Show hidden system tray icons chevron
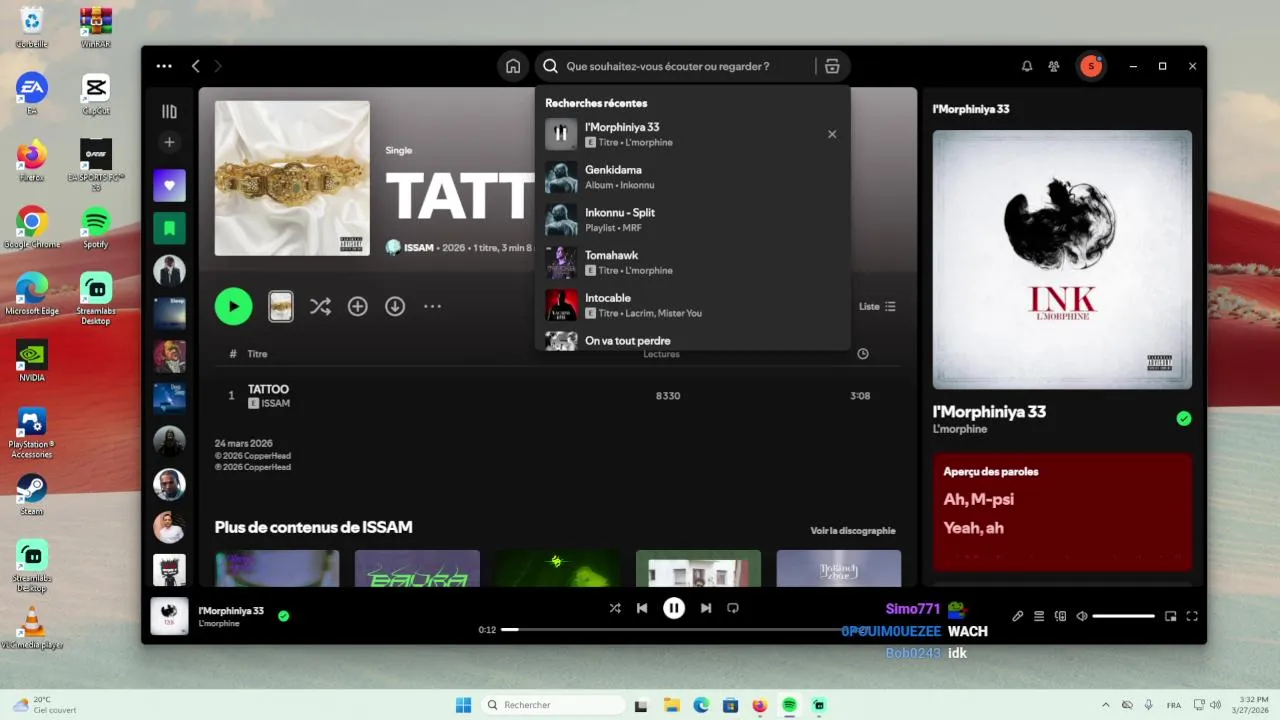The height and width of the screenshot is (720, 1280). click(1105, 705)
